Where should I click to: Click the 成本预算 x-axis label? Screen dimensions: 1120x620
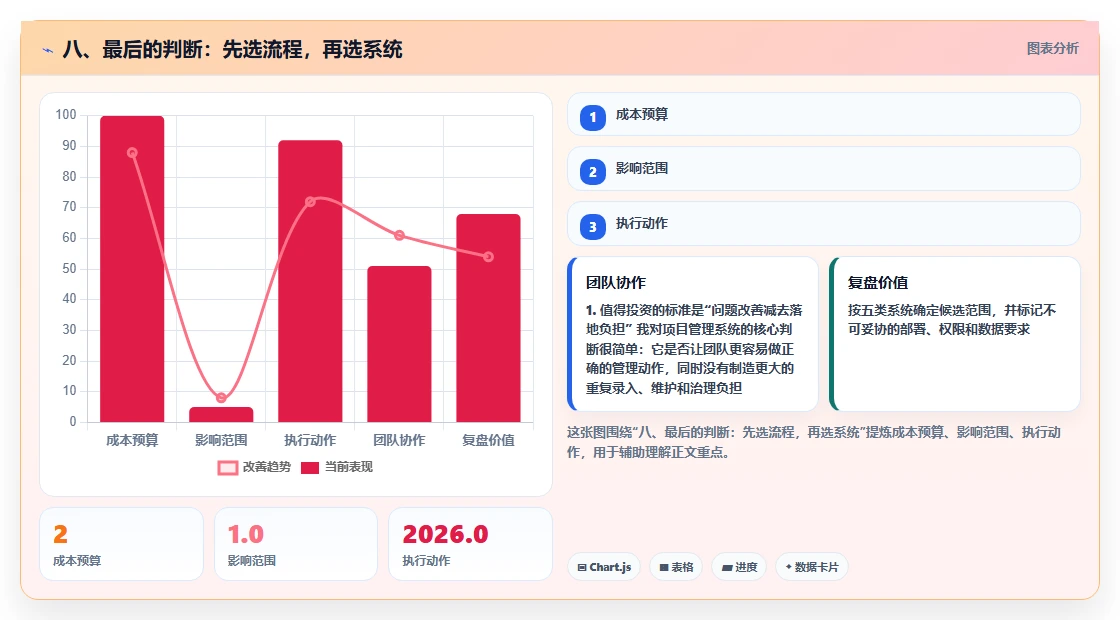point(132,441)
